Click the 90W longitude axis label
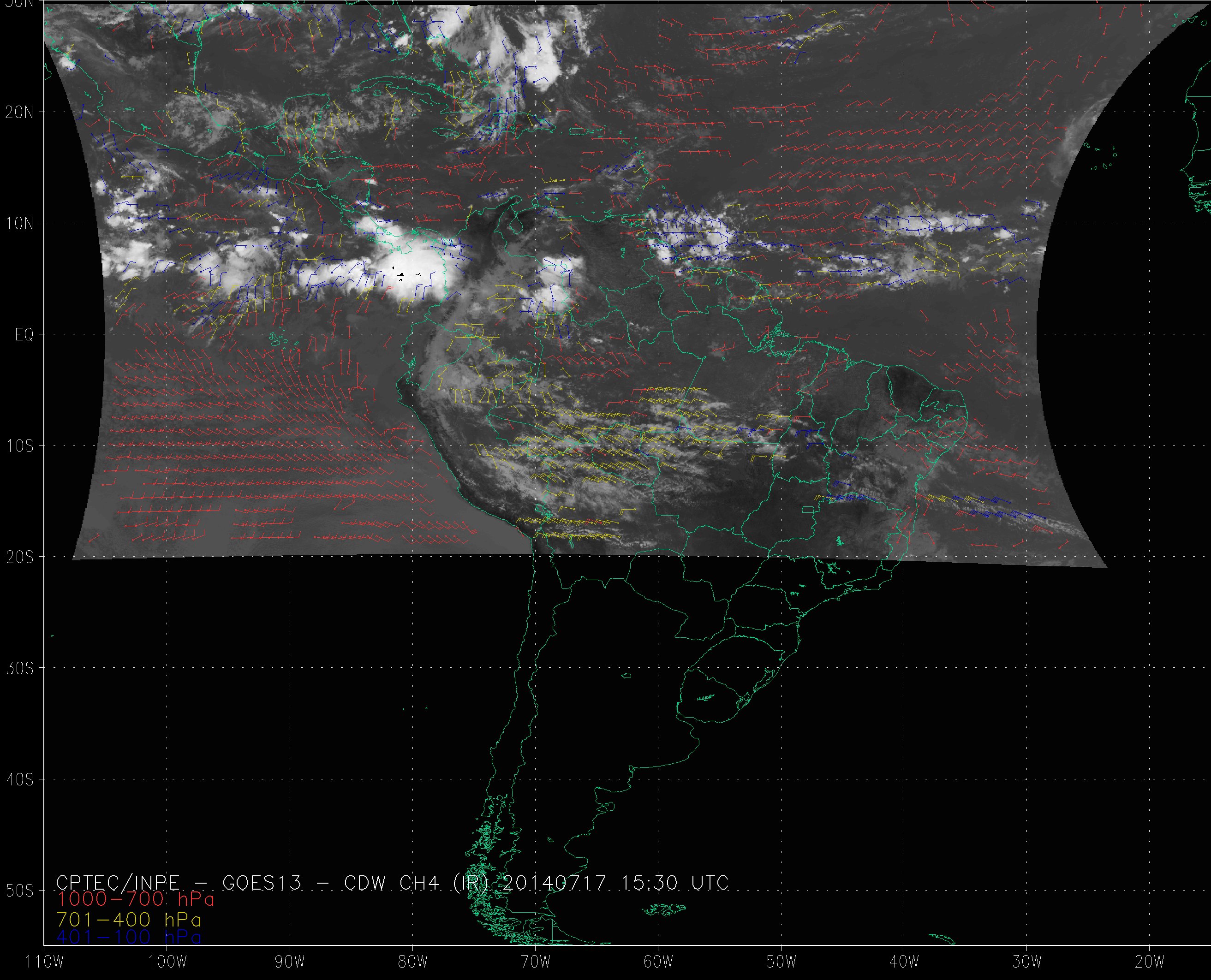The height and width of the screenshot is (980, 1211). (x=290, y=962)
